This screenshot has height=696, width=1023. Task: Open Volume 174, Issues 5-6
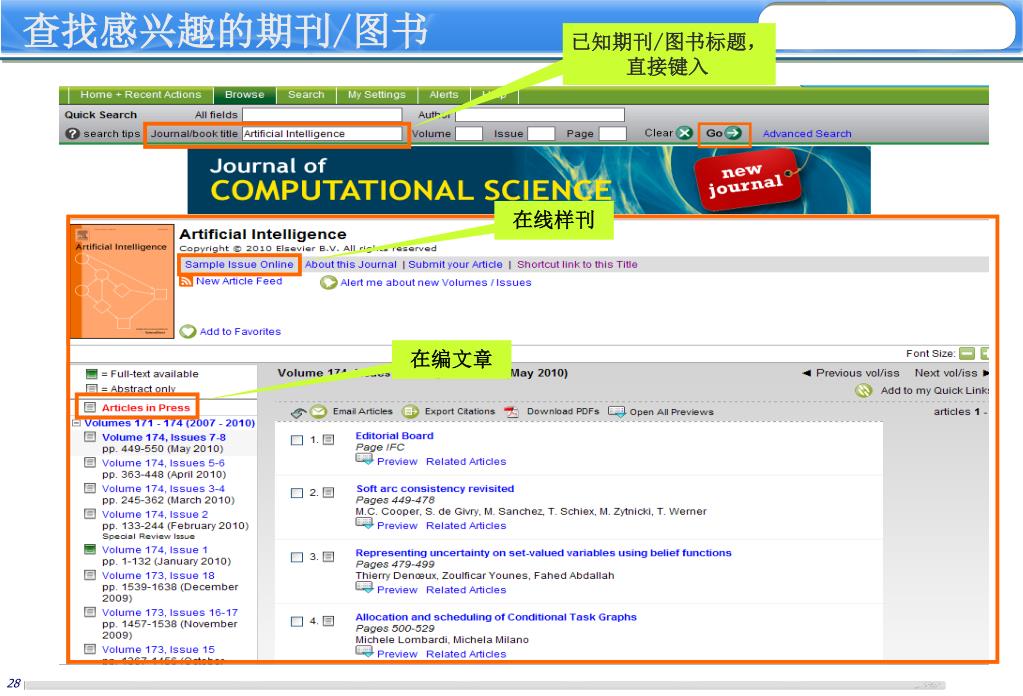point(163,462)
